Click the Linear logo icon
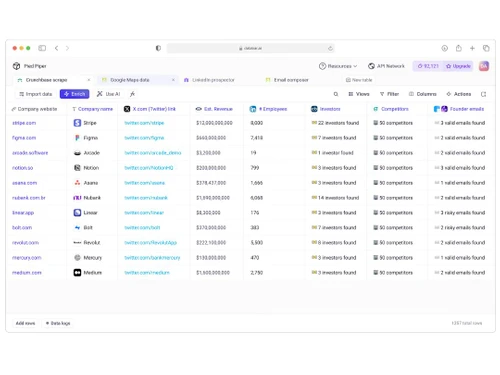Viewport: 500px width, 375px height. (x=77, y=213)
